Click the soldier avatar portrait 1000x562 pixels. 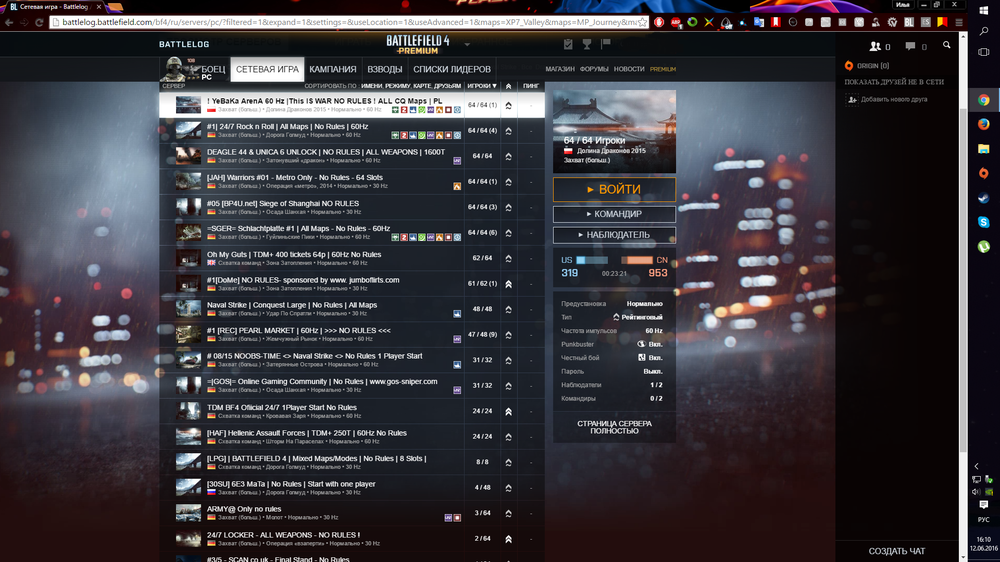tap(174, 68)
